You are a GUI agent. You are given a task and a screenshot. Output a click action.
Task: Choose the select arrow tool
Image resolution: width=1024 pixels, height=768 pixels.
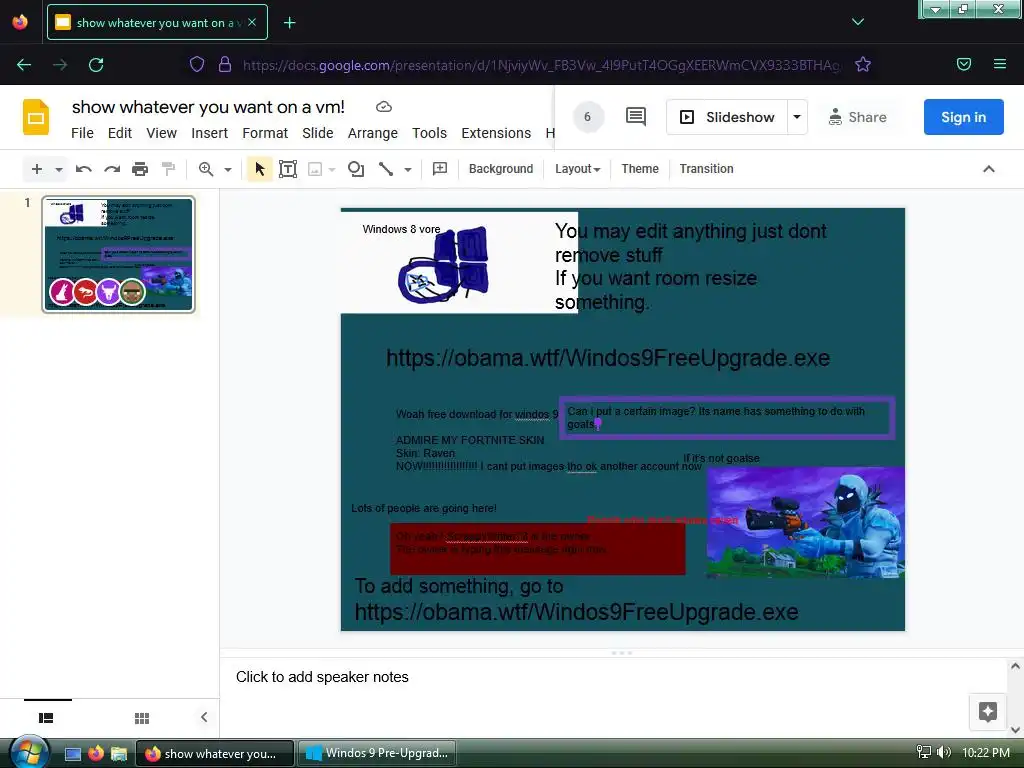coord(259,169)
